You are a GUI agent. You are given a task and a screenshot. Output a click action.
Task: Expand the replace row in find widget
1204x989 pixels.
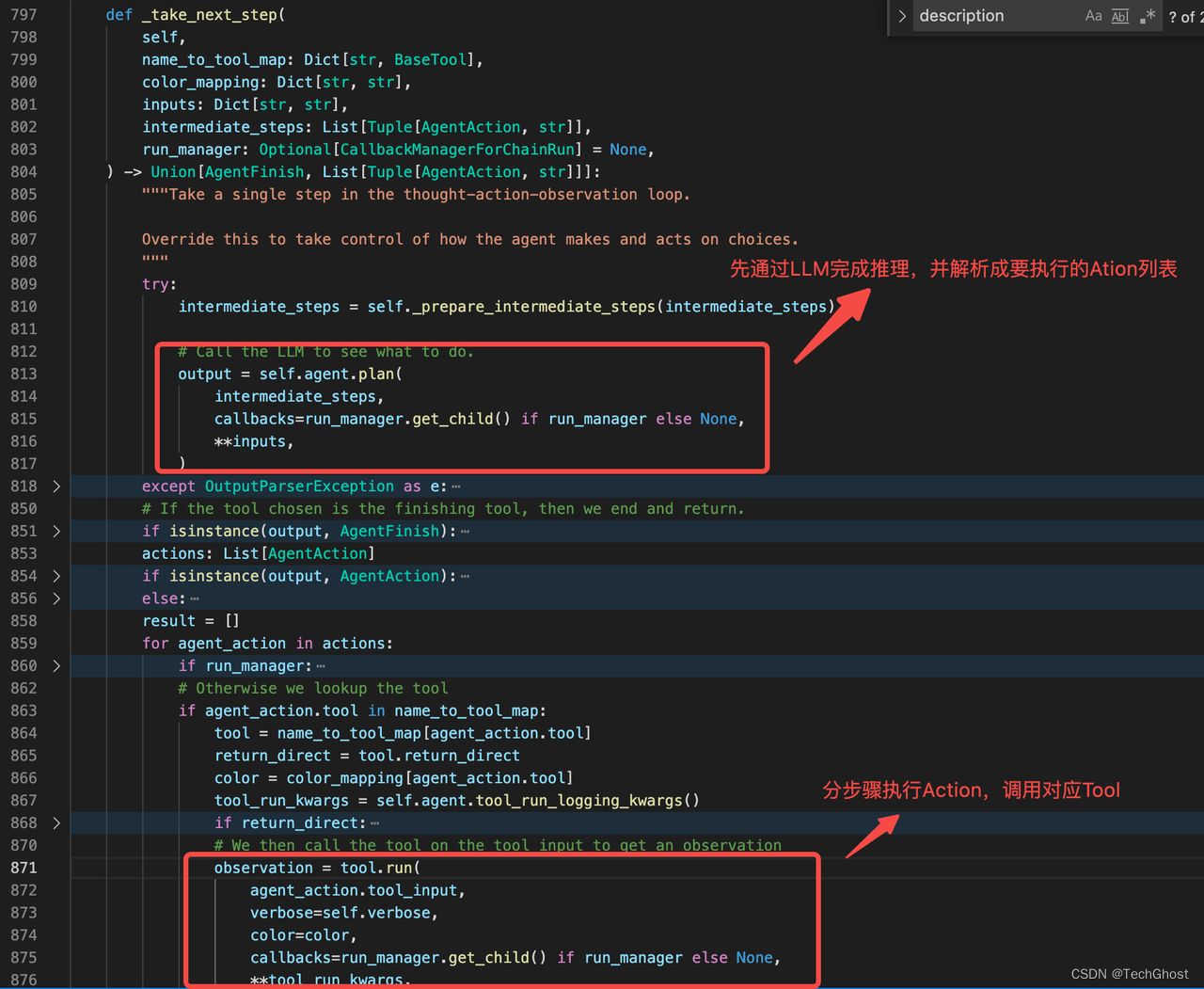pyautogui.click(x=902, y=16)
